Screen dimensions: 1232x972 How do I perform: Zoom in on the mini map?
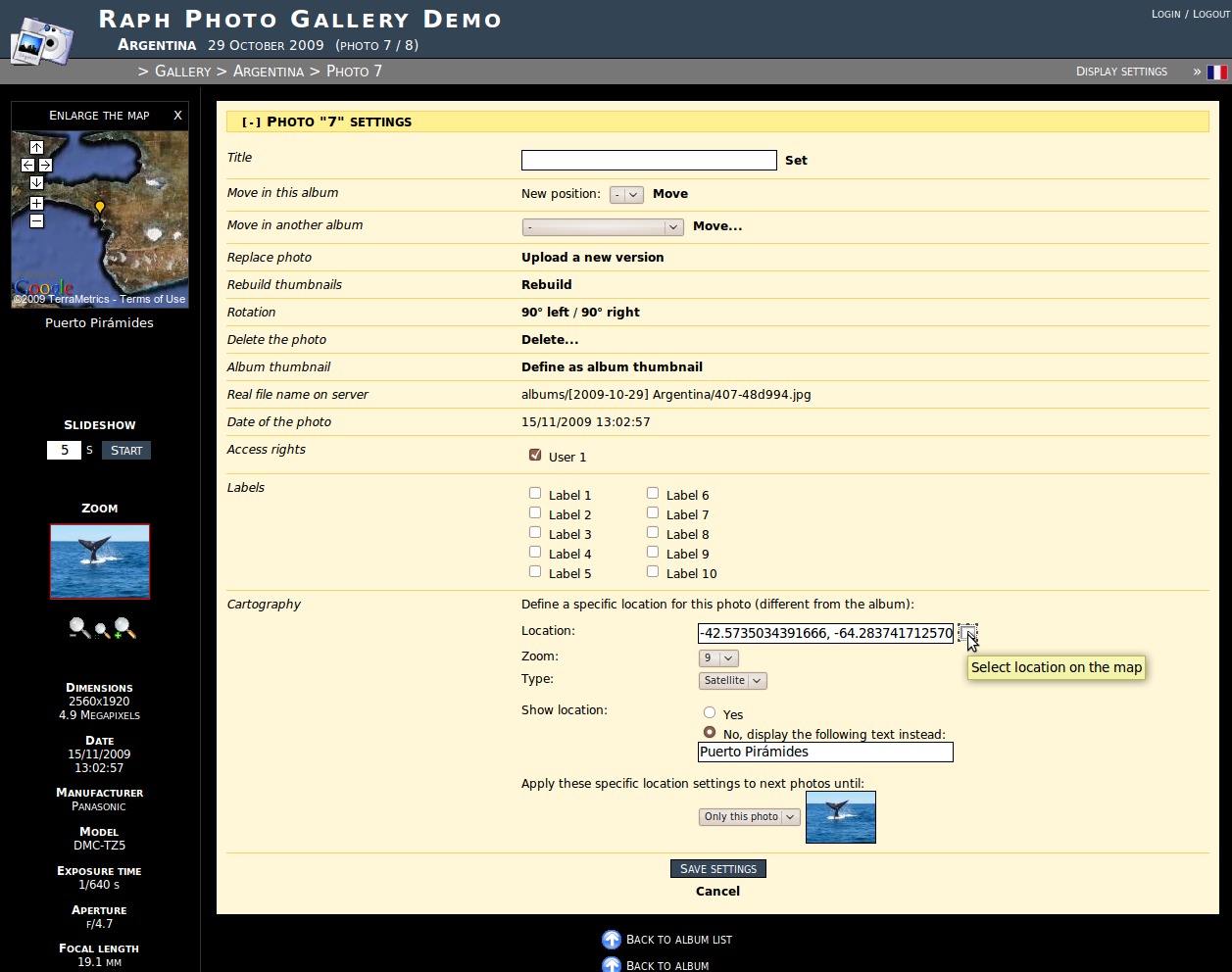click(36, 204)
